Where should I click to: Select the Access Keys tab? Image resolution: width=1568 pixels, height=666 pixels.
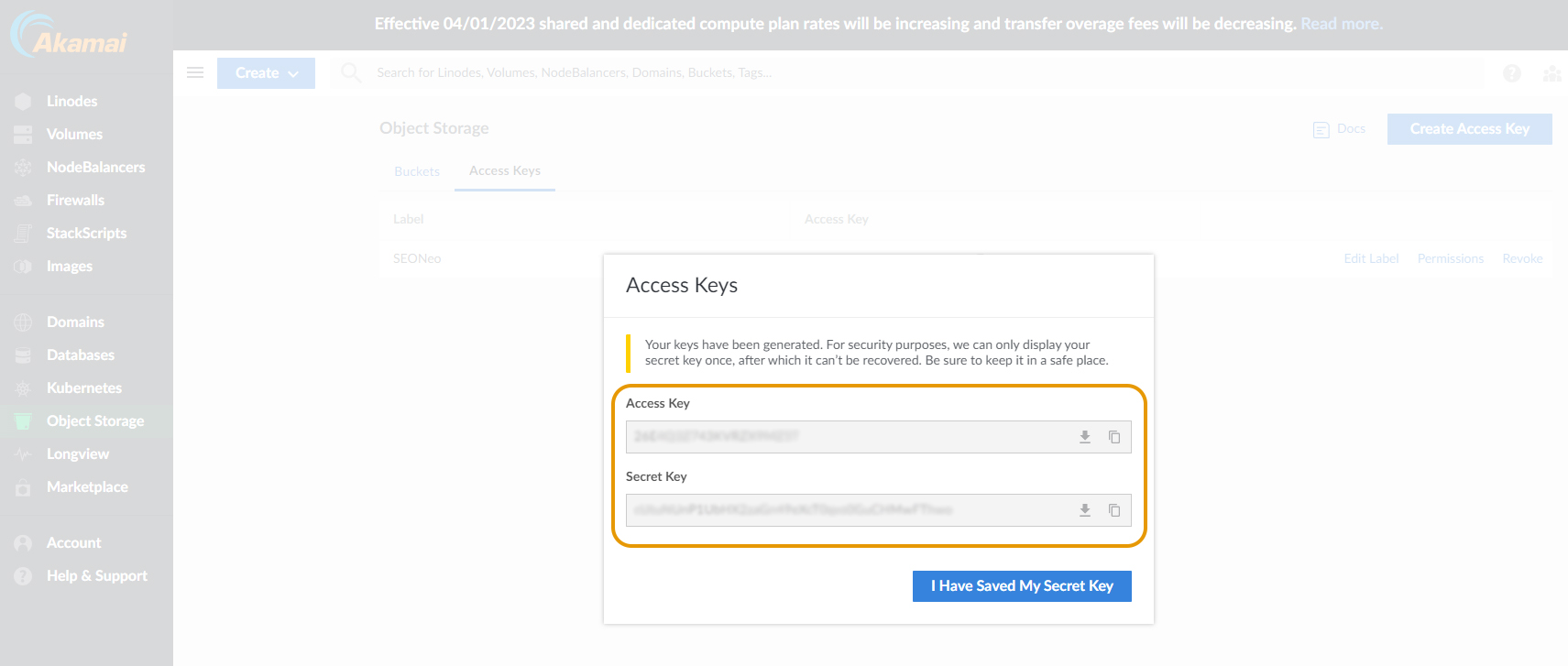[x=504, y=171]
